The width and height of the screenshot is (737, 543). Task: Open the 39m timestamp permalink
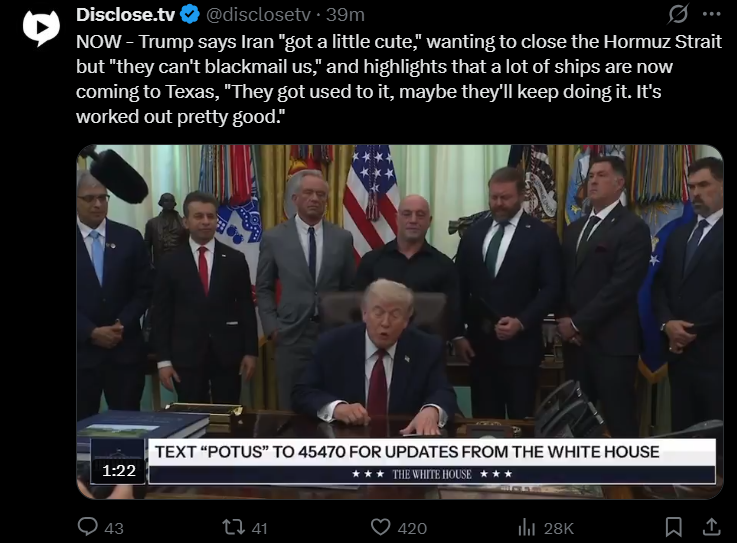(x=345, y=15)
